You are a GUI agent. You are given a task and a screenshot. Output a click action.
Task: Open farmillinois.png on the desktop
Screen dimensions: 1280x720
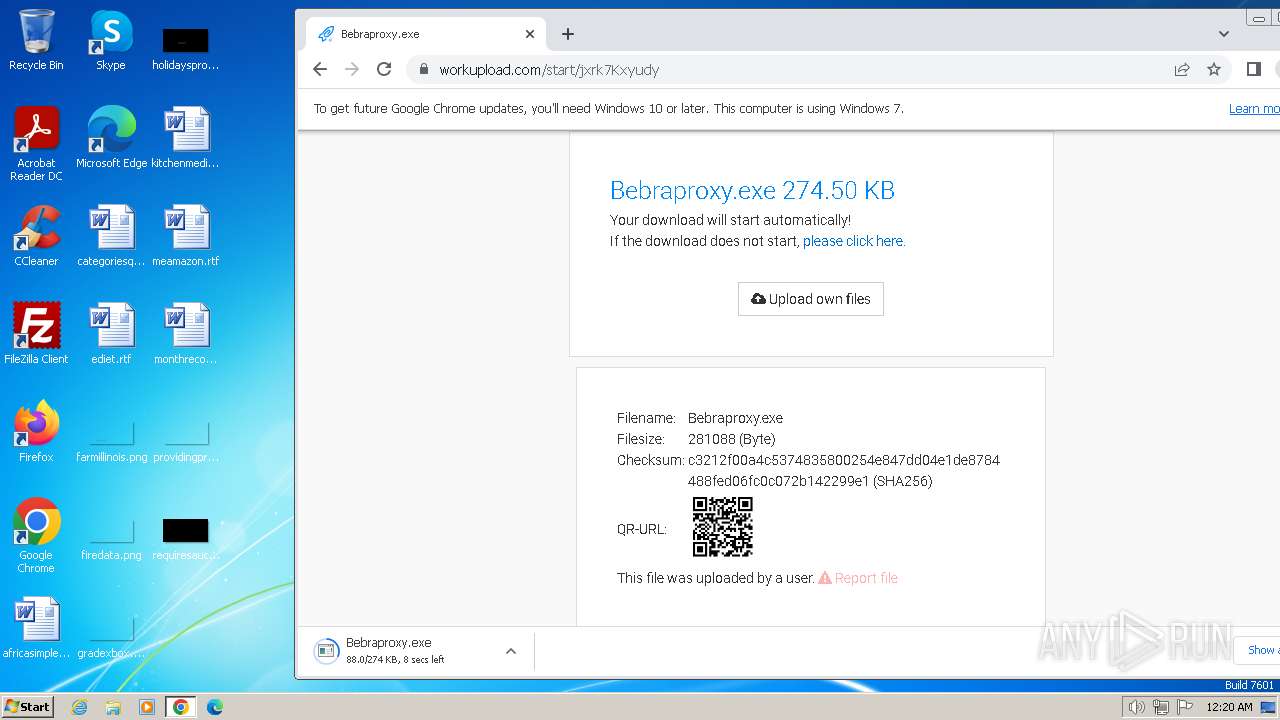[x=111, y=439]
